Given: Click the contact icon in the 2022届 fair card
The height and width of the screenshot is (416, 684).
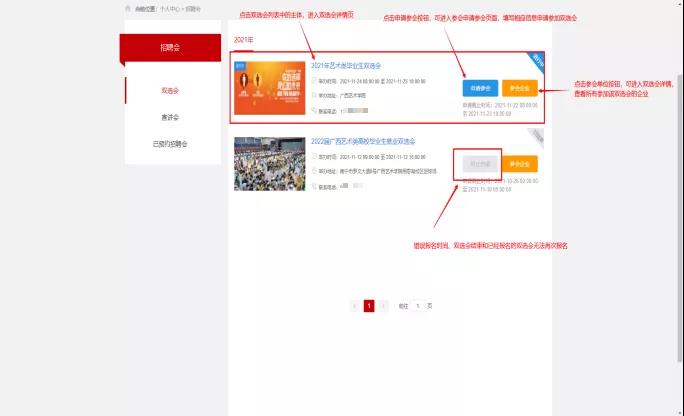Looking at the screenshot, I should pos(314,186).
